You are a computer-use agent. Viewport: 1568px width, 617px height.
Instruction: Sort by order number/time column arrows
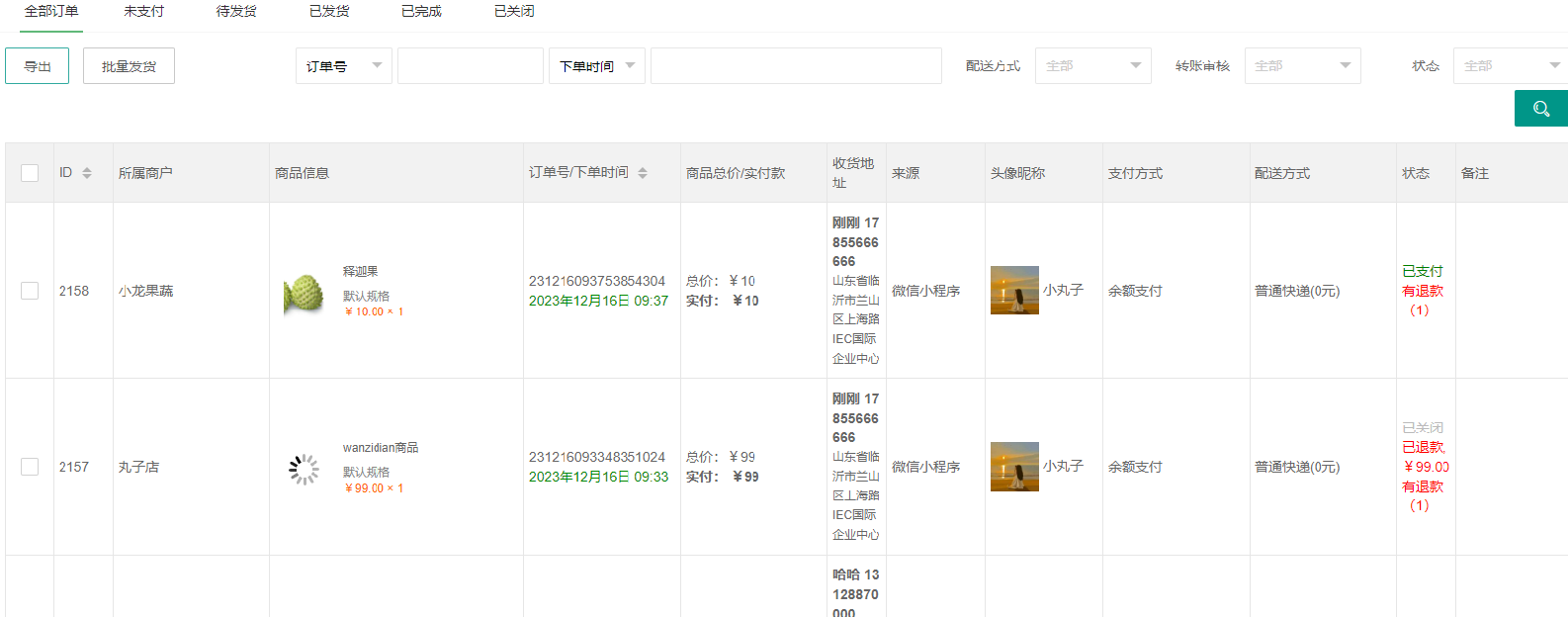point(643,173)
